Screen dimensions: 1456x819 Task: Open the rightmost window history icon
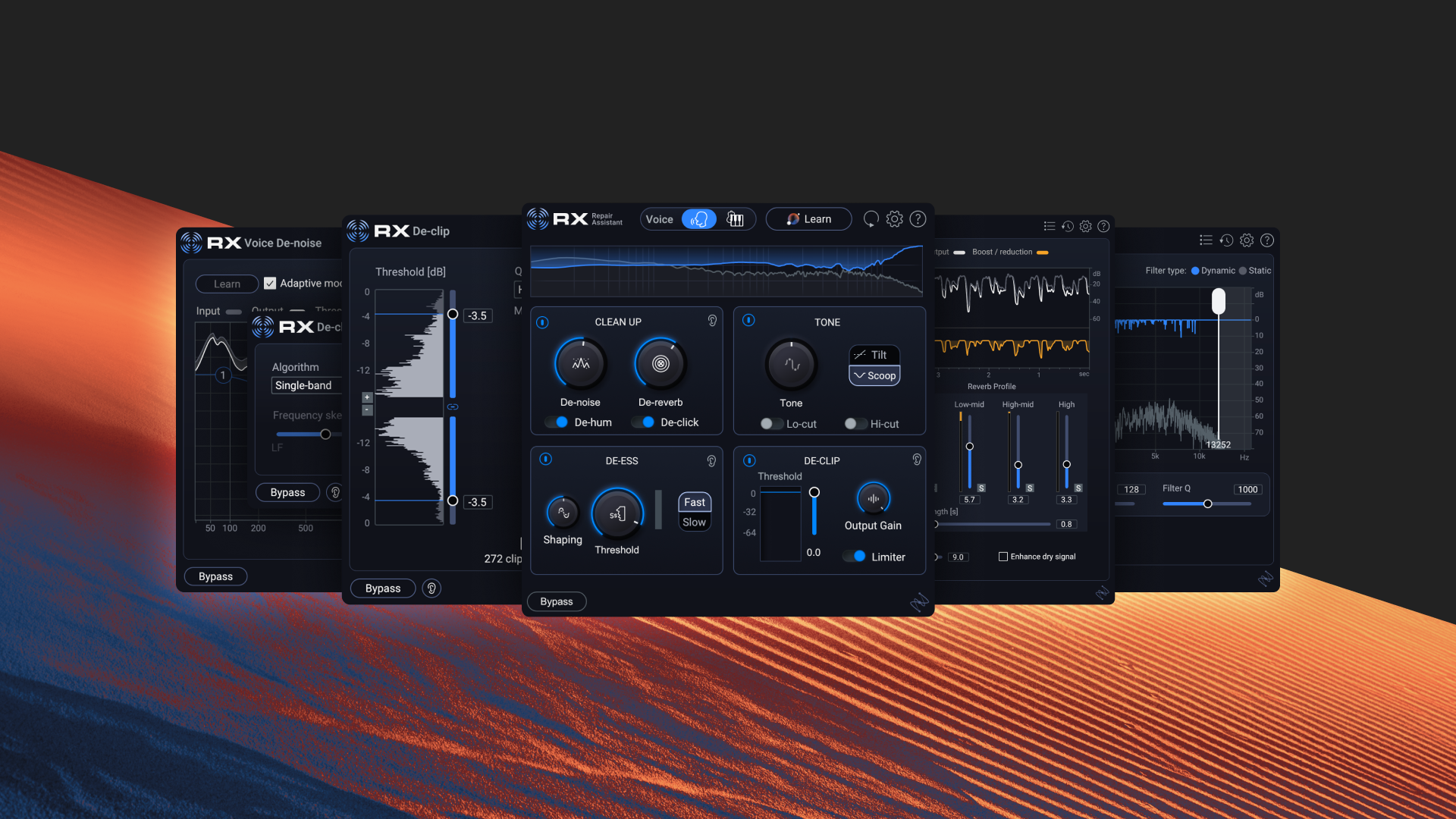point(1226,240)
